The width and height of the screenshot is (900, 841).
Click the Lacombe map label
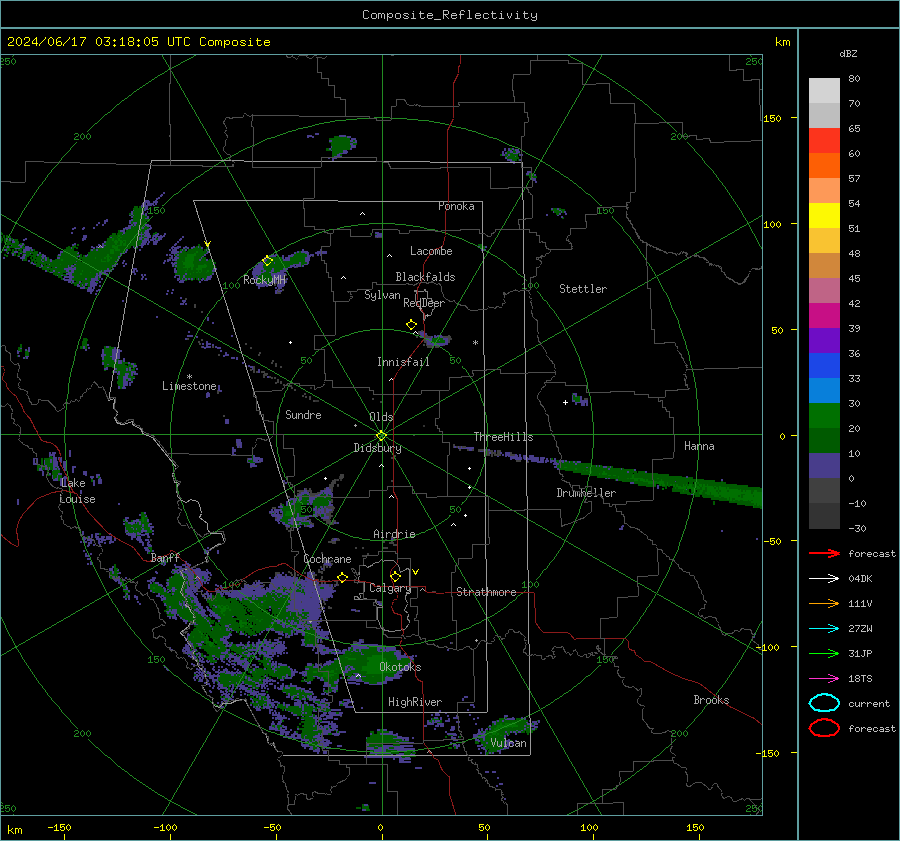pyautogui.click(x=431, y=251)
